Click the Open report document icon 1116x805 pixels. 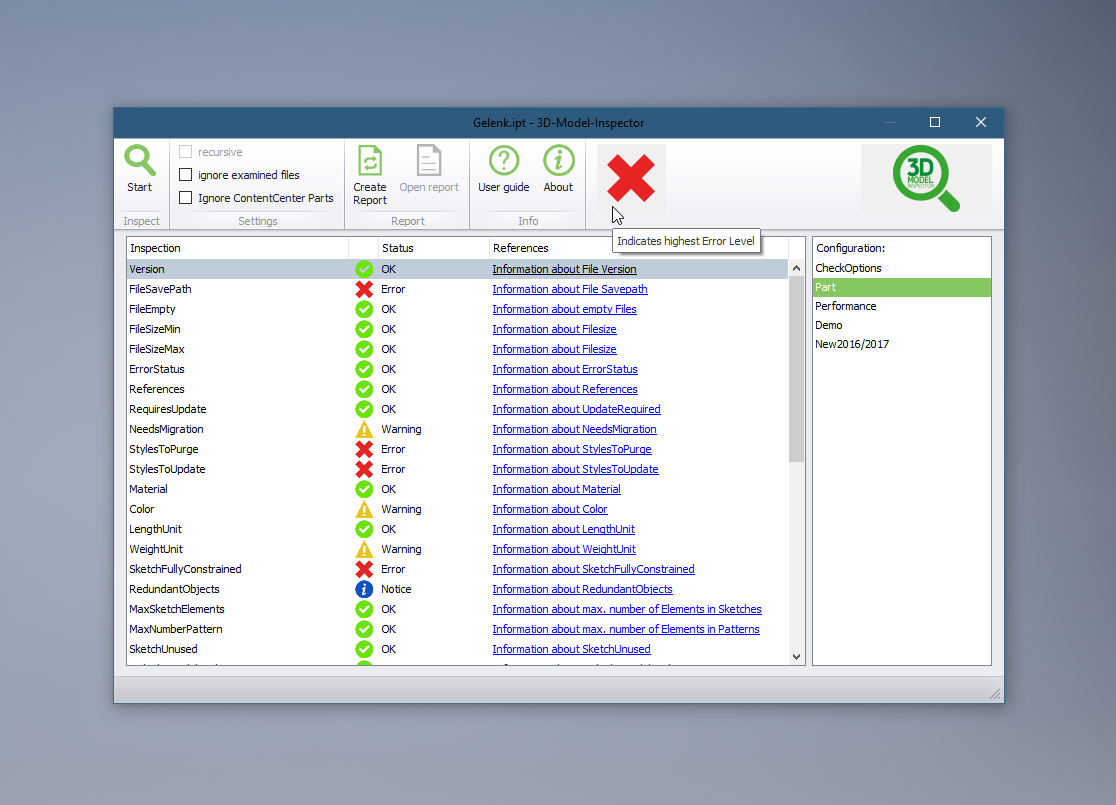tap(428, 161)
